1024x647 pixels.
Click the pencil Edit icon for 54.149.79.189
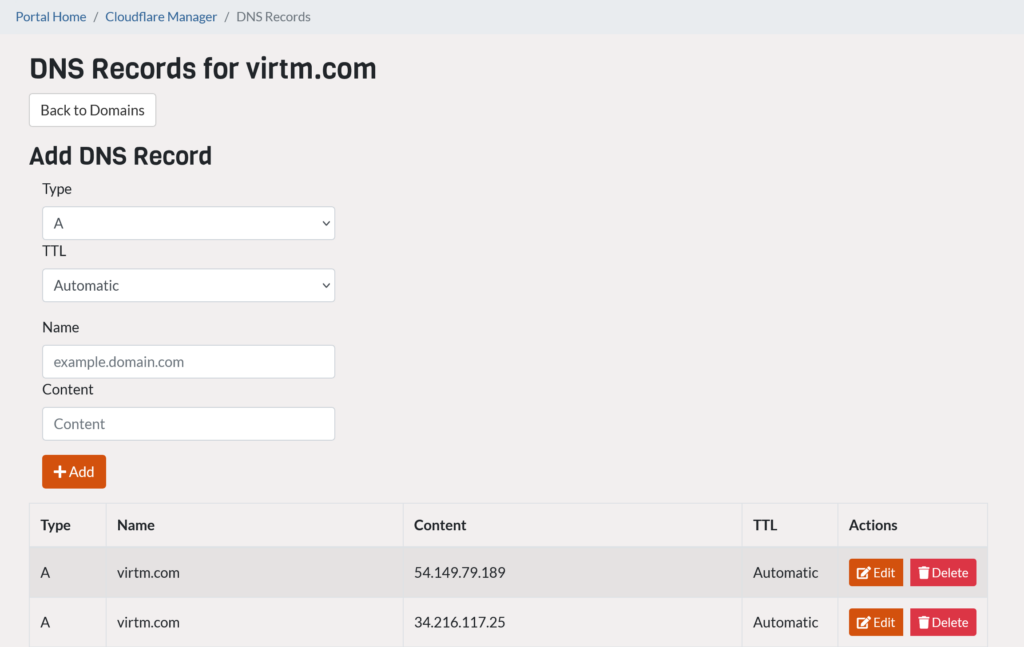click(x=861, y=572)
